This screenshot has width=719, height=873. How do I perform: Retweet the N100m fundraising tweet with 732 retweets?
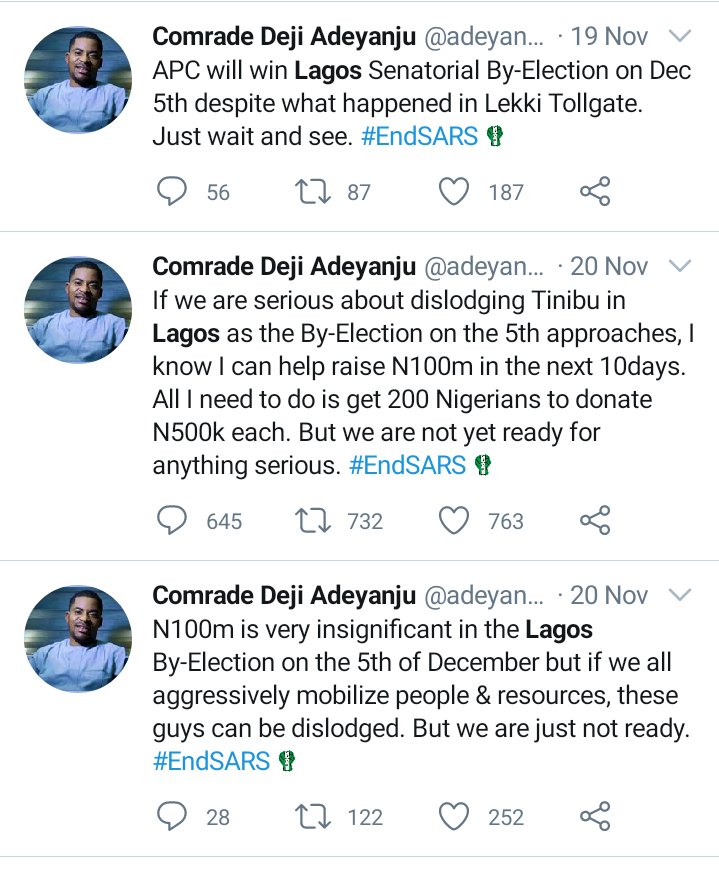click(x=313, y=520)
